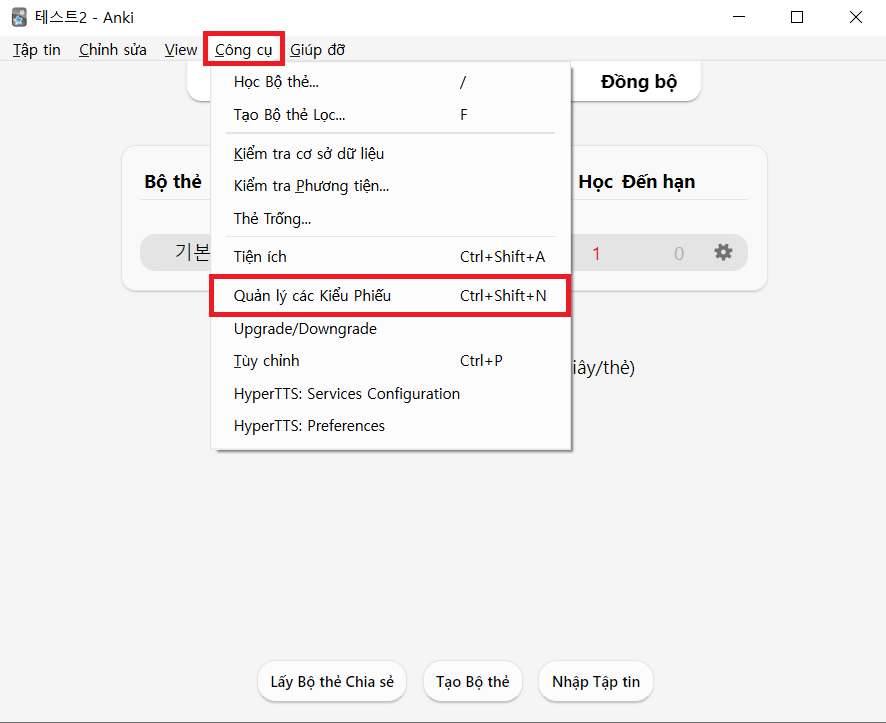The image size is (886, 723).
Task: Open Thẻ Trống... menu item
Action: pos(390,219)
